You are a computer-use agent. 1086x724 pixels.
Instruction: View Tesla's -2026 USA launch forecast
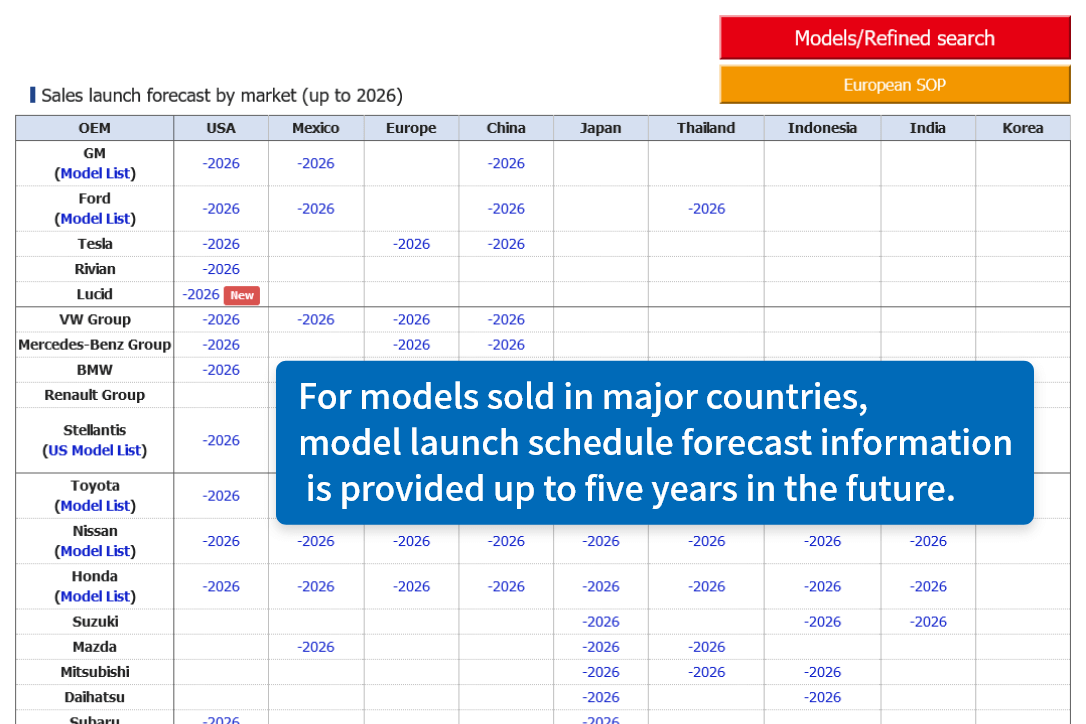(x=221, y=244)
